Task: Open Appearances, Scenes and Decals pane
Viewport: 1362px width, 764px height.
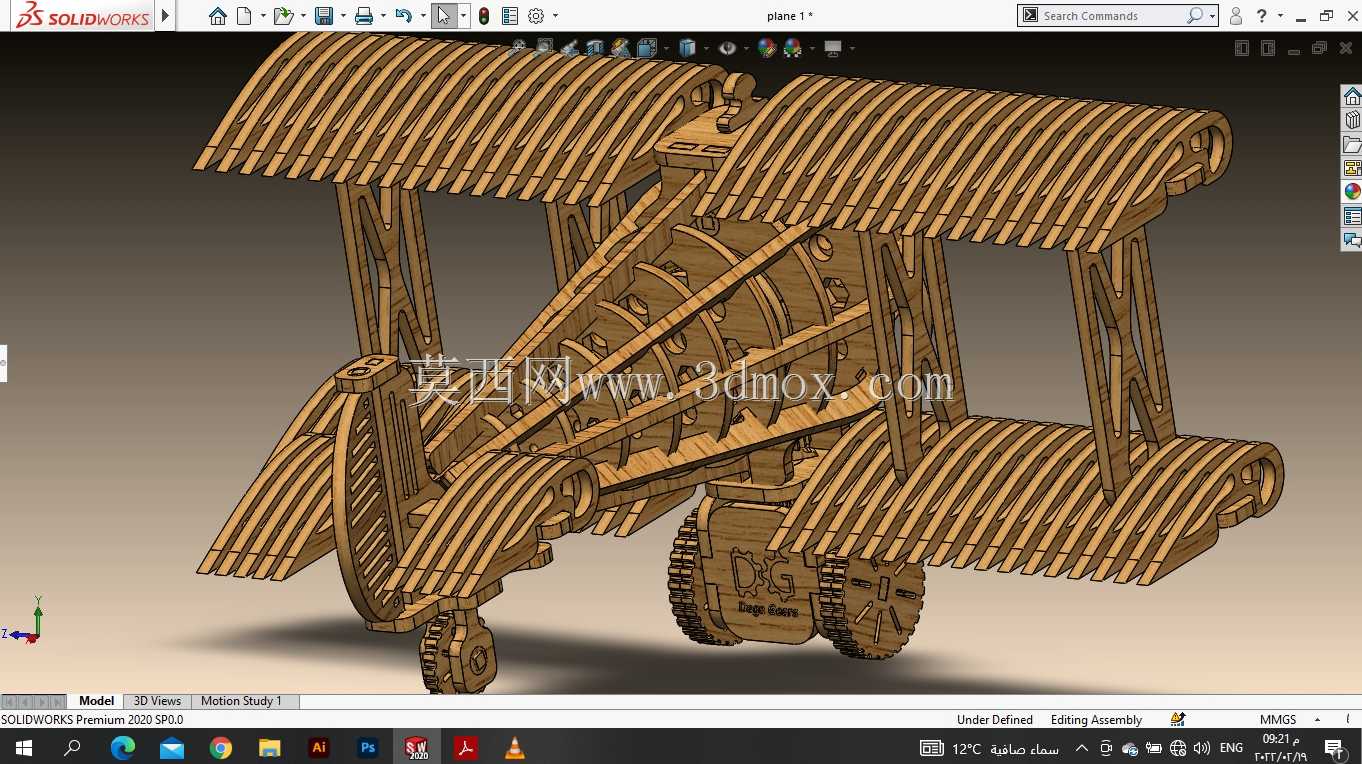Action: point(1352,192)
